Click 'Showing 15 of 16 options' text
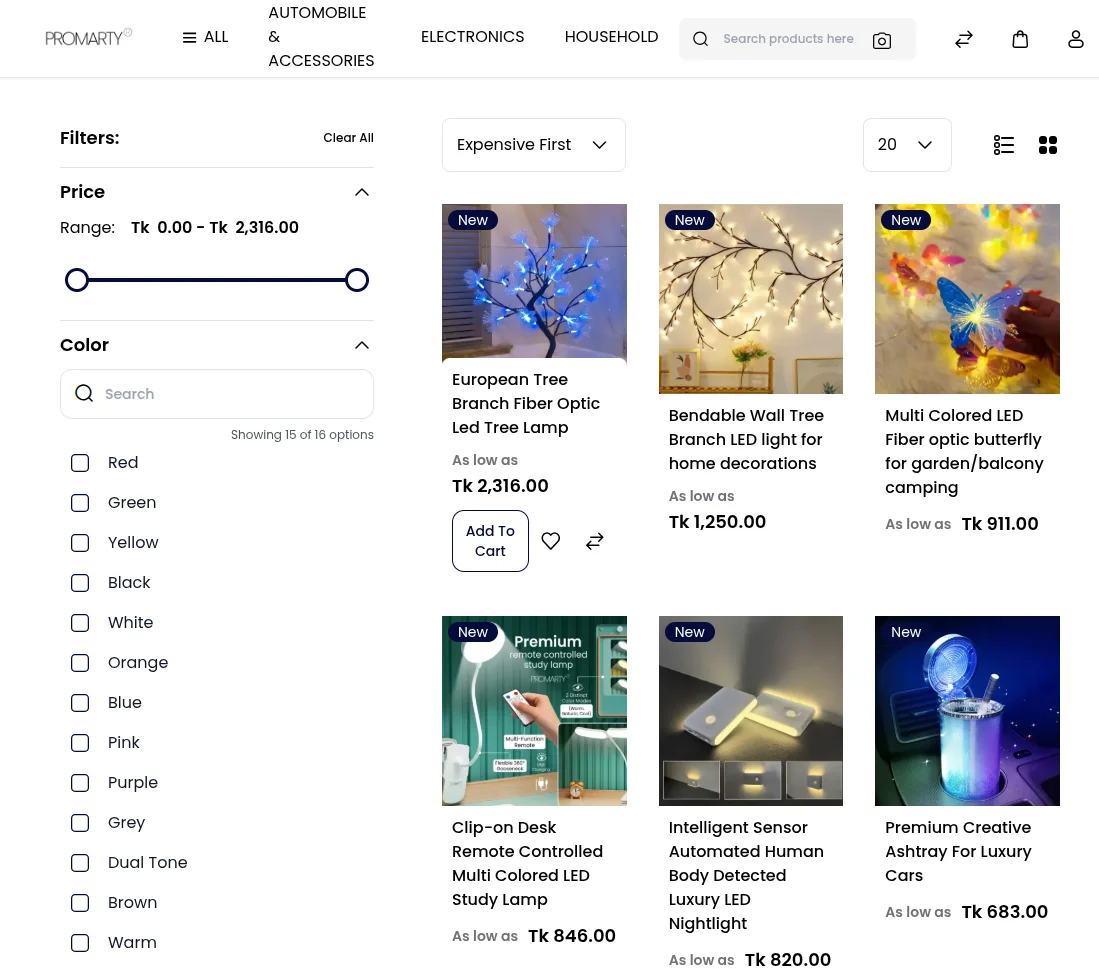Viewport: 1099px width, 969px height. (302, 435)
